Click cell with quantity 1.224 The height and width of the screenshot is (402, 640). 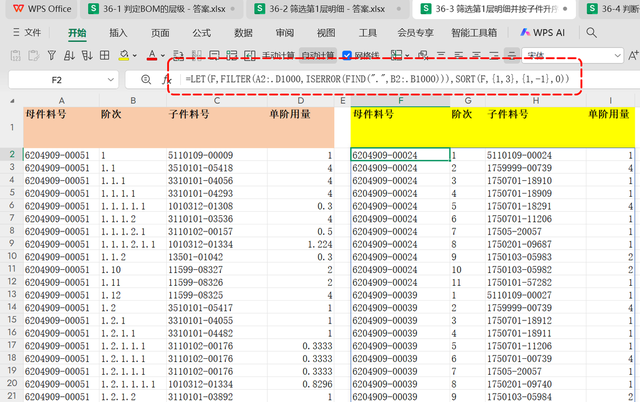coord(300,244)
